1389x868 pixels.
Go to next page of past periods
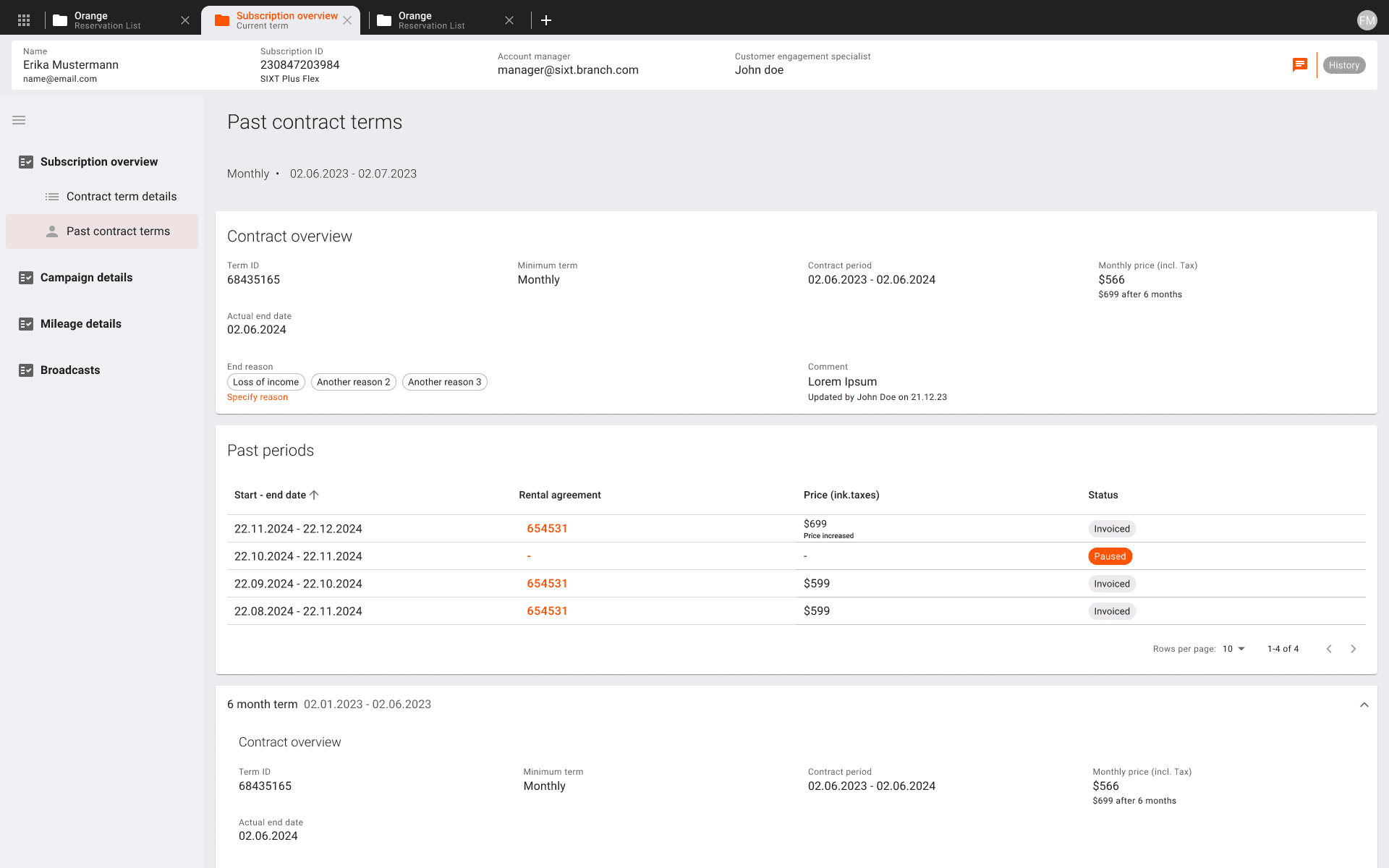[1353, 649]
